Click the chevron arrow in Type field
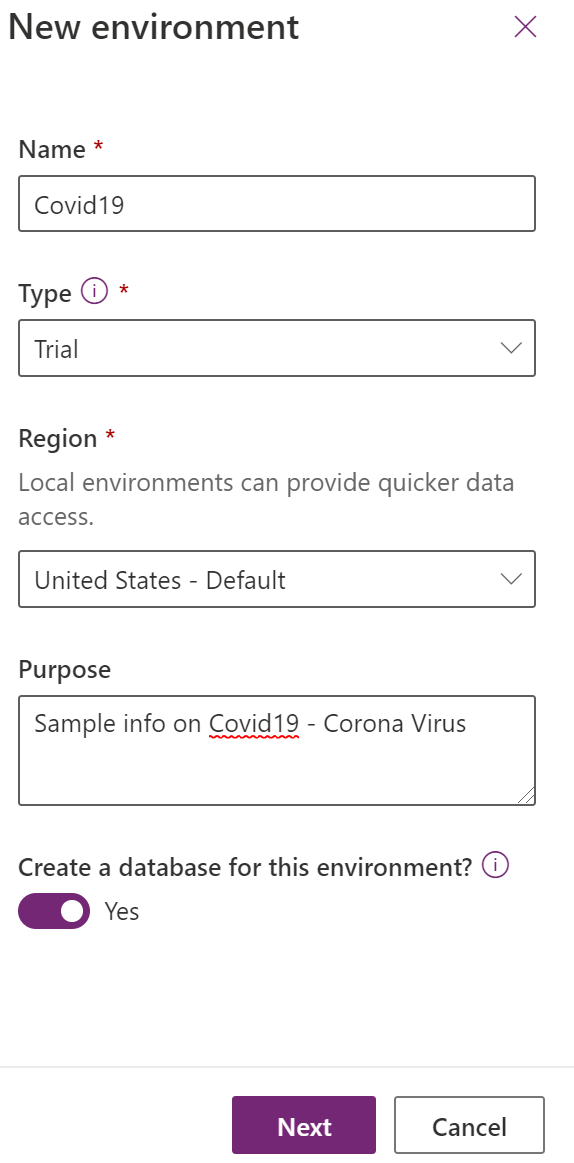Image resolution: width=574 pixels, height=1163 pixels. (511, 348)
